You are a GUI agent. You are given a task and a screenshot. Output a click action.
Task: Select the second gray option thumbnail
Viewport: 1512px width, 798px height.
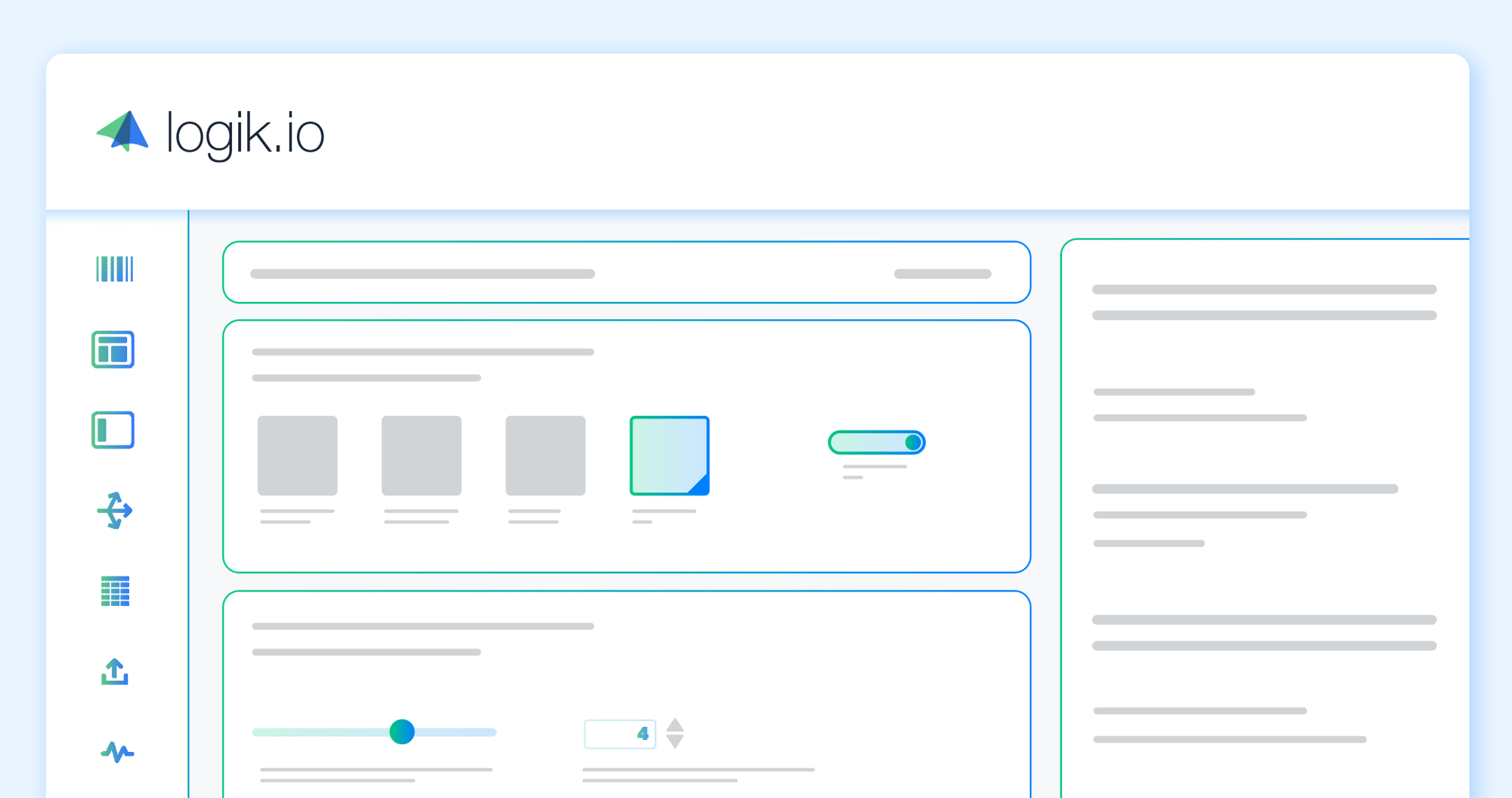[x=421, y=455]
